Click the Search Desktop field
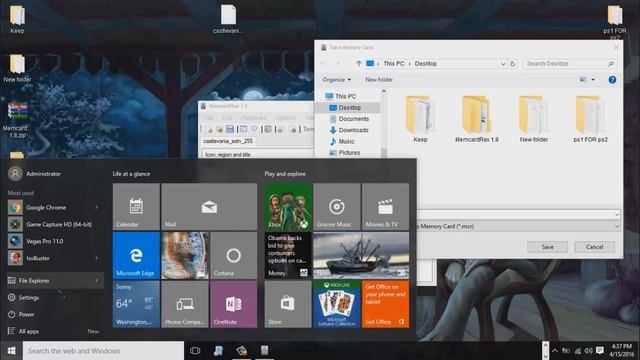640x360 pixels. (569, 64)
